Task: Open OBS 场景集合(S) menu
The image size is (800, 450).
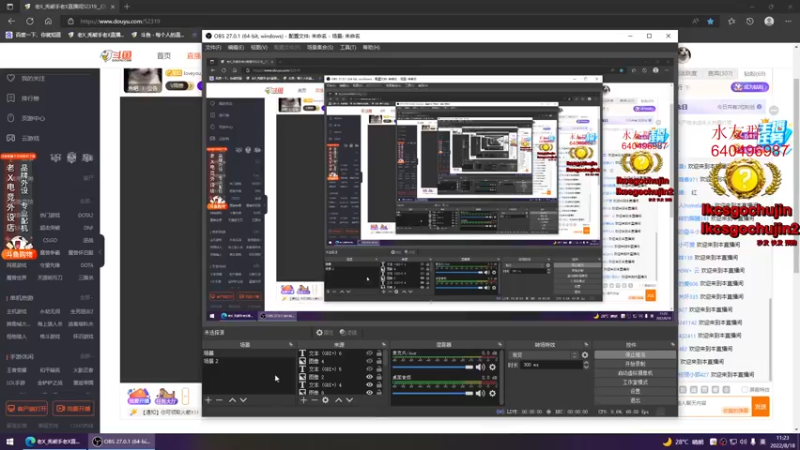Action: (x=320, y=47)
